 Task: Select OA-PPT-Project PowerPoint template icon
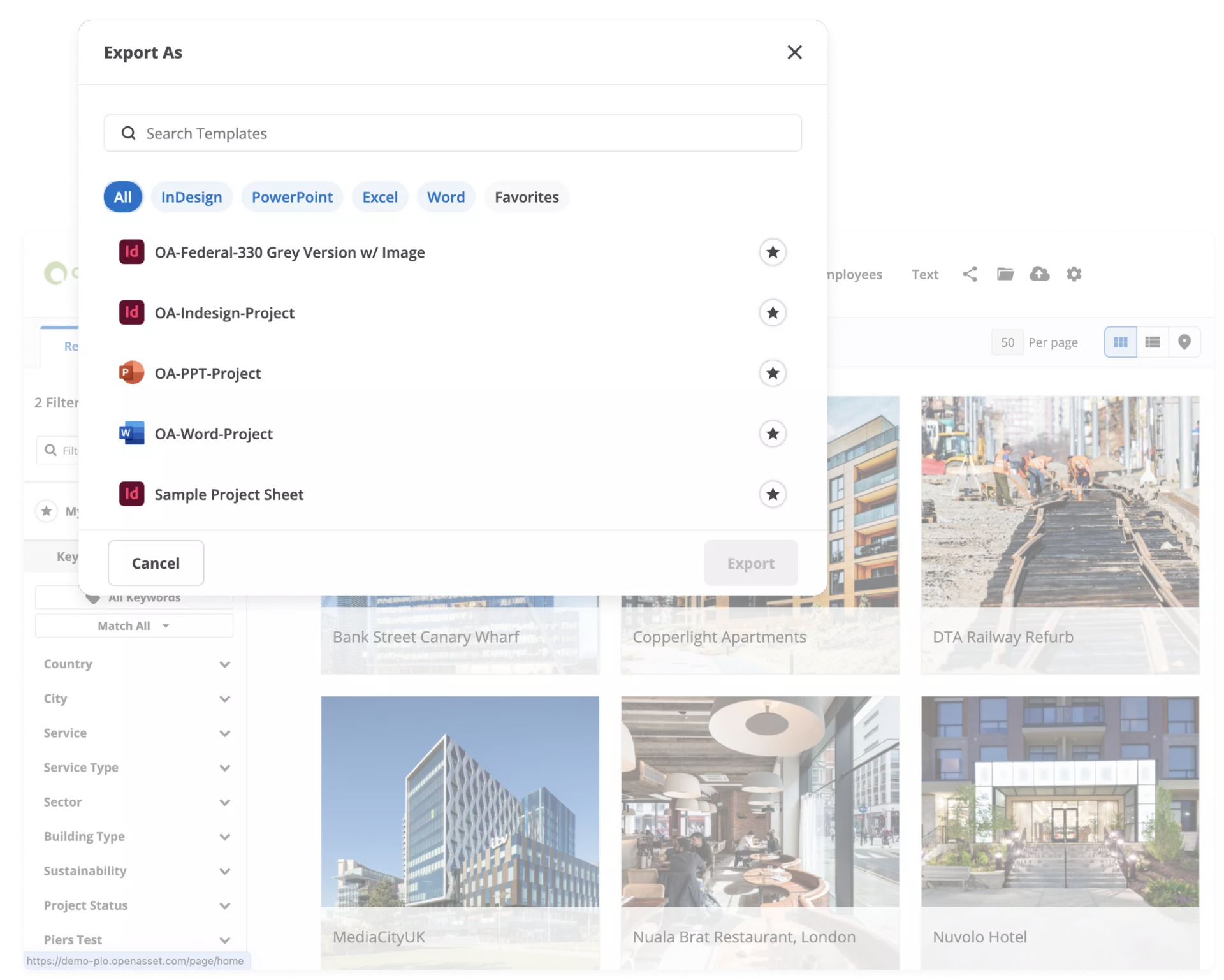[x=132, y=373]
